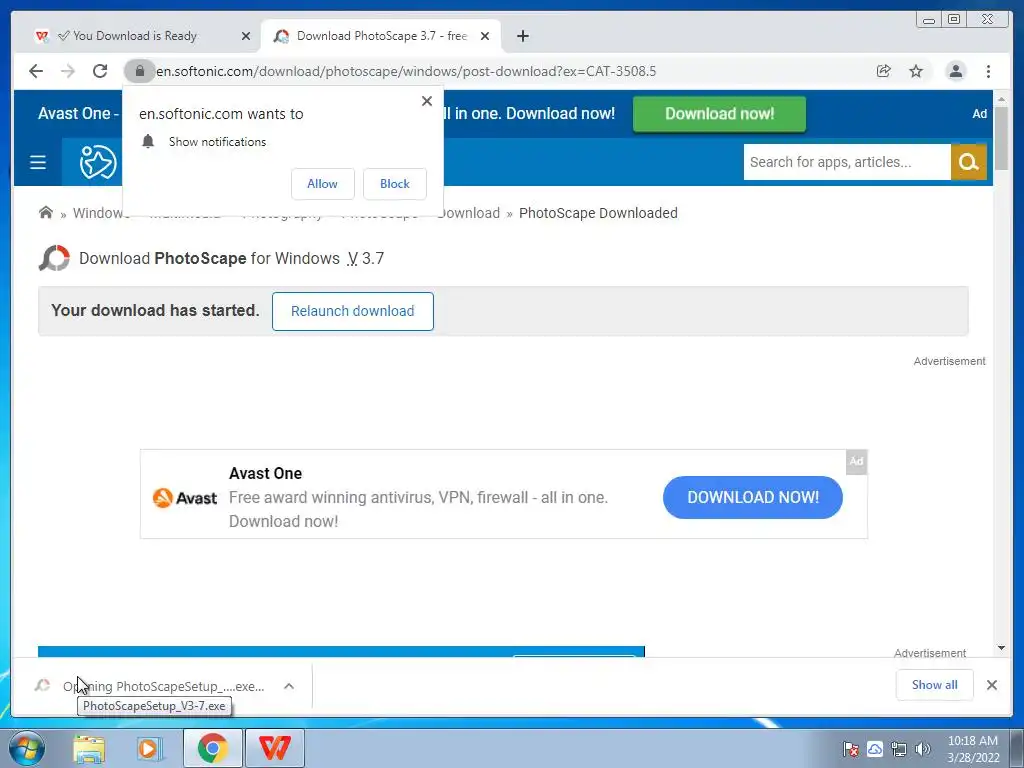Open WPS Office from the taskbar
This screenshot has height=768, width=1024.
pyautogui.click(x=274, y=748)
